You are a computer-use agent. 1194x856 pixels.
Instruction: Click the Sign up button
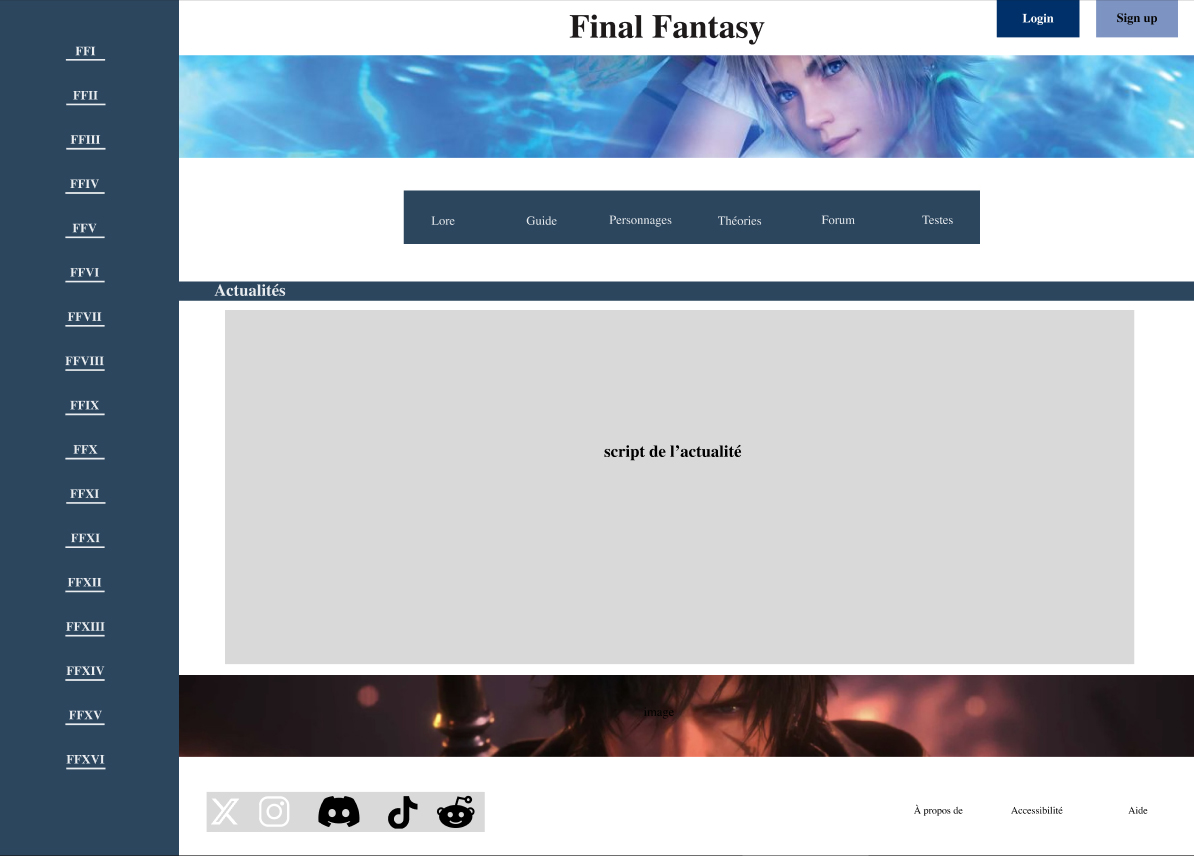[x=1136, y=19]
